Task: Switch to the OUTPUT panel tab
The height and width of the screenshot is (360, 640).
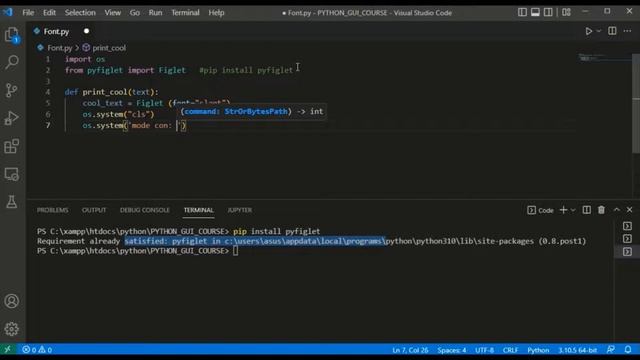Action: (x=94, y=210)
